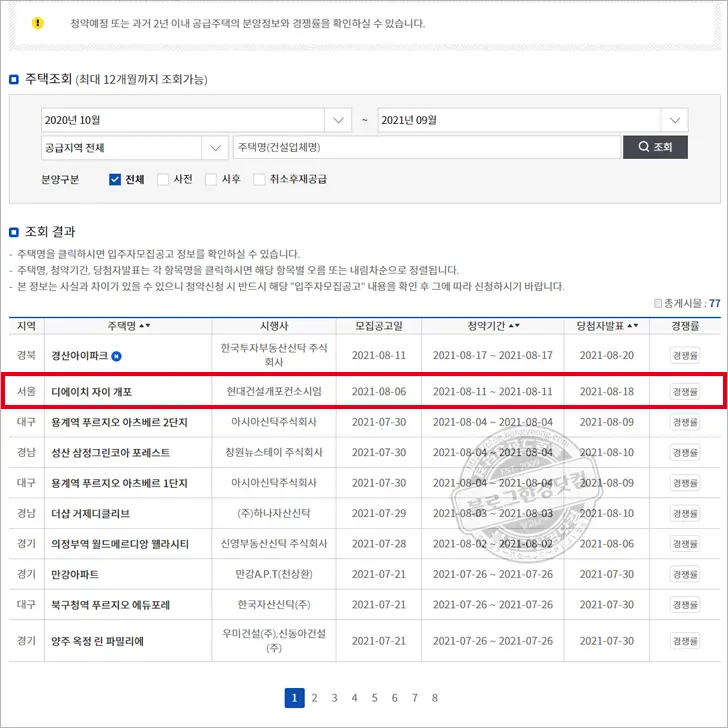This screenshot has height=728, width=728.
Task: Check the 사전 checkbox
Action: tap(162, 179)
